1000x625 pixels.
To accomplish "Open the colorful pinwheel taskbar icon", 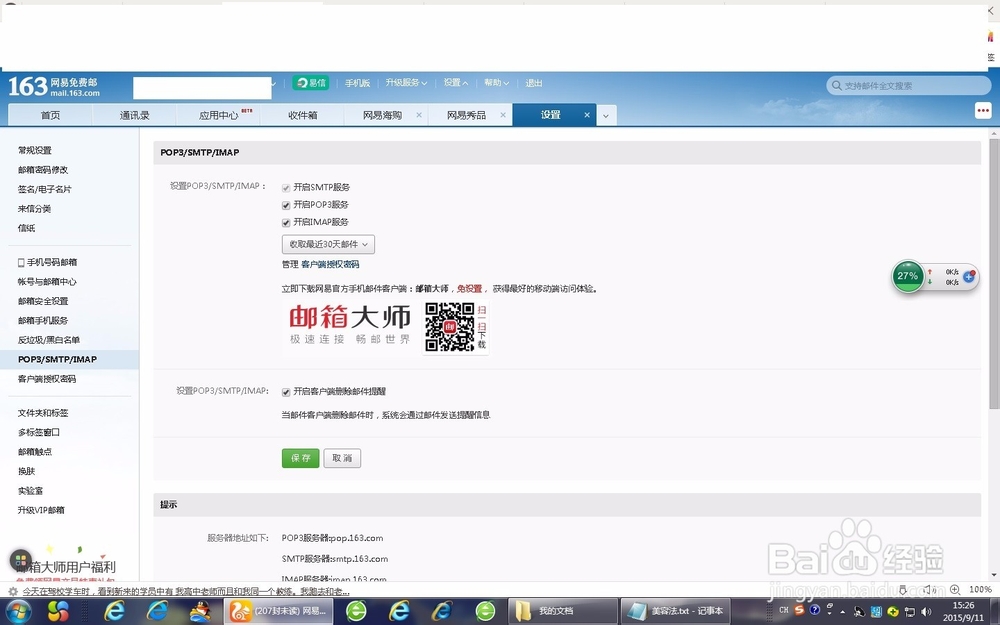I will 58,612.
